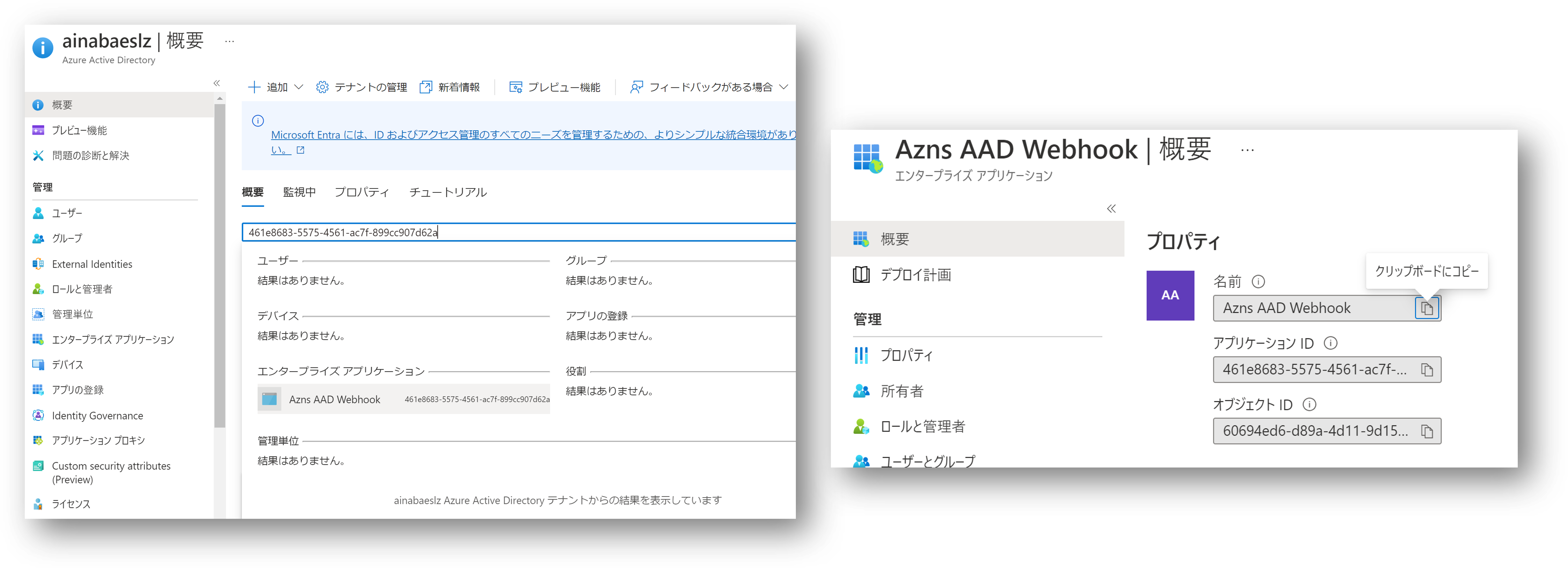The image size is (1568, 569).
Task: Click the tenant search input field
Action: point(519,232)
